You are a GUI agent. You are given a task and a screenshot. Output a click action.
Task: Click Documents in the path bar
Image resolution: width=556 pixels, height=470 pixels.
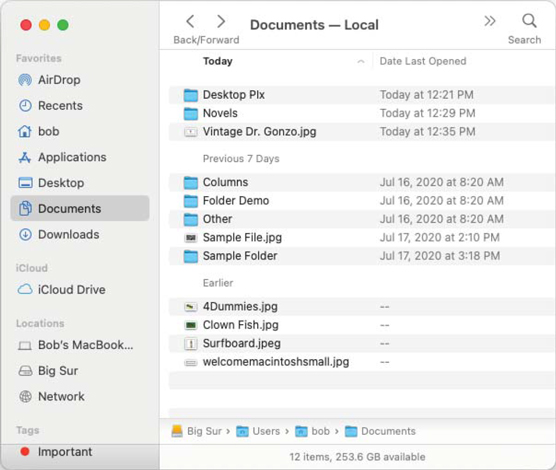pyautogui.click(x=380, y=431)
